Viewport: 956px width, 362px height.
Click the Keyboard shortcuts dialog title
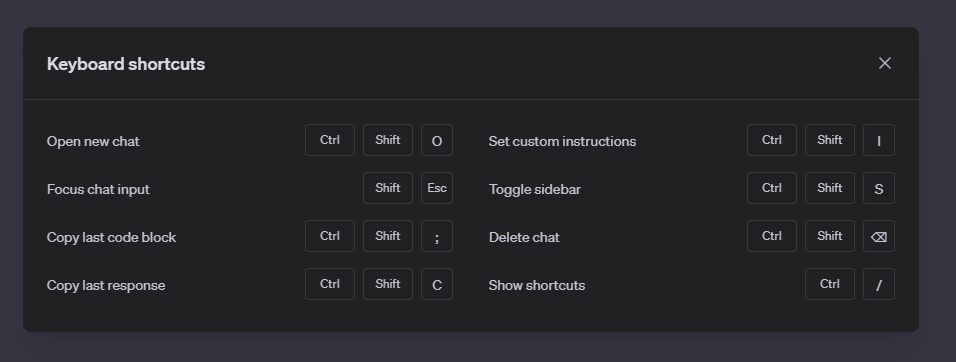coord(126,64)
